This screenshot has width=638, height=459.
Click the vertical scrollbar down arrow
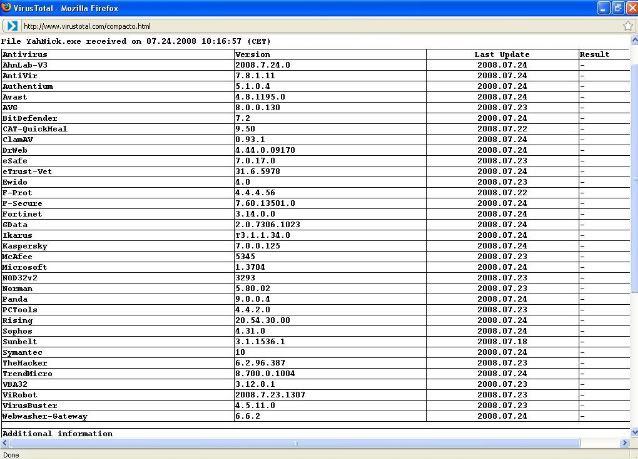point(634,432)
